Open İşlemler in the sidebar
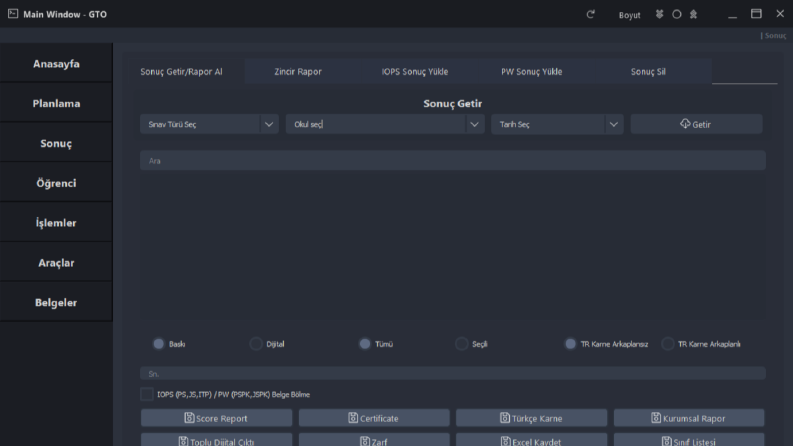The height and width of the screenshot is (446, 793). point(56,222)
